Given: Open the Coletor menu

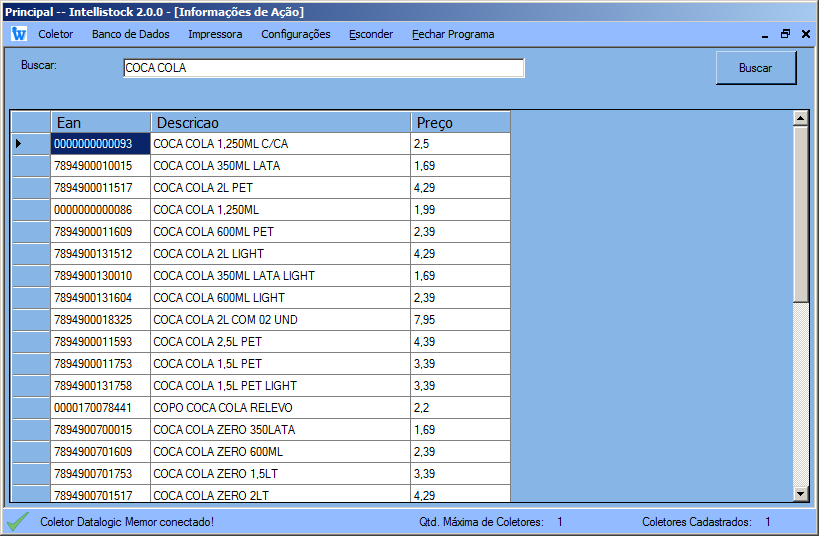Looking at the screenshot, I should point(55,34).
